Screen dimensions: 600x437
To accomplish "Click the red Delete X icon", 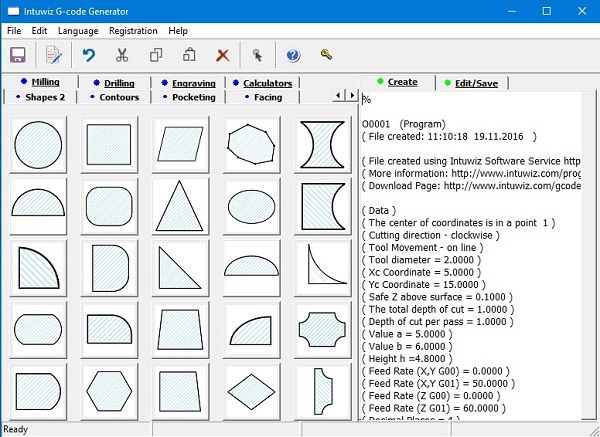I will [x=222, y=55].
